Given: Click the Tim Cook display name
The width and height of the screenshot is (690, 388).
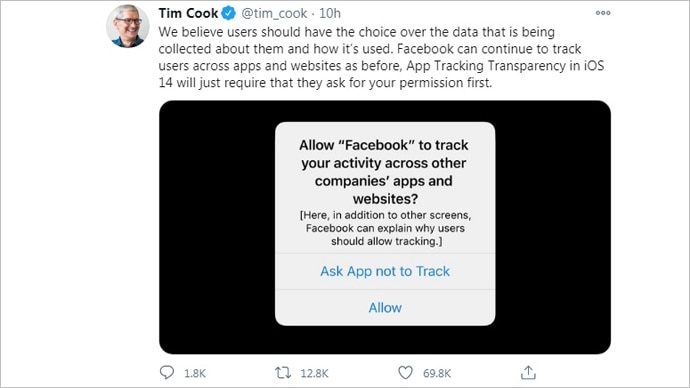Looking at the screenshot, I should [x=188, y=13].
